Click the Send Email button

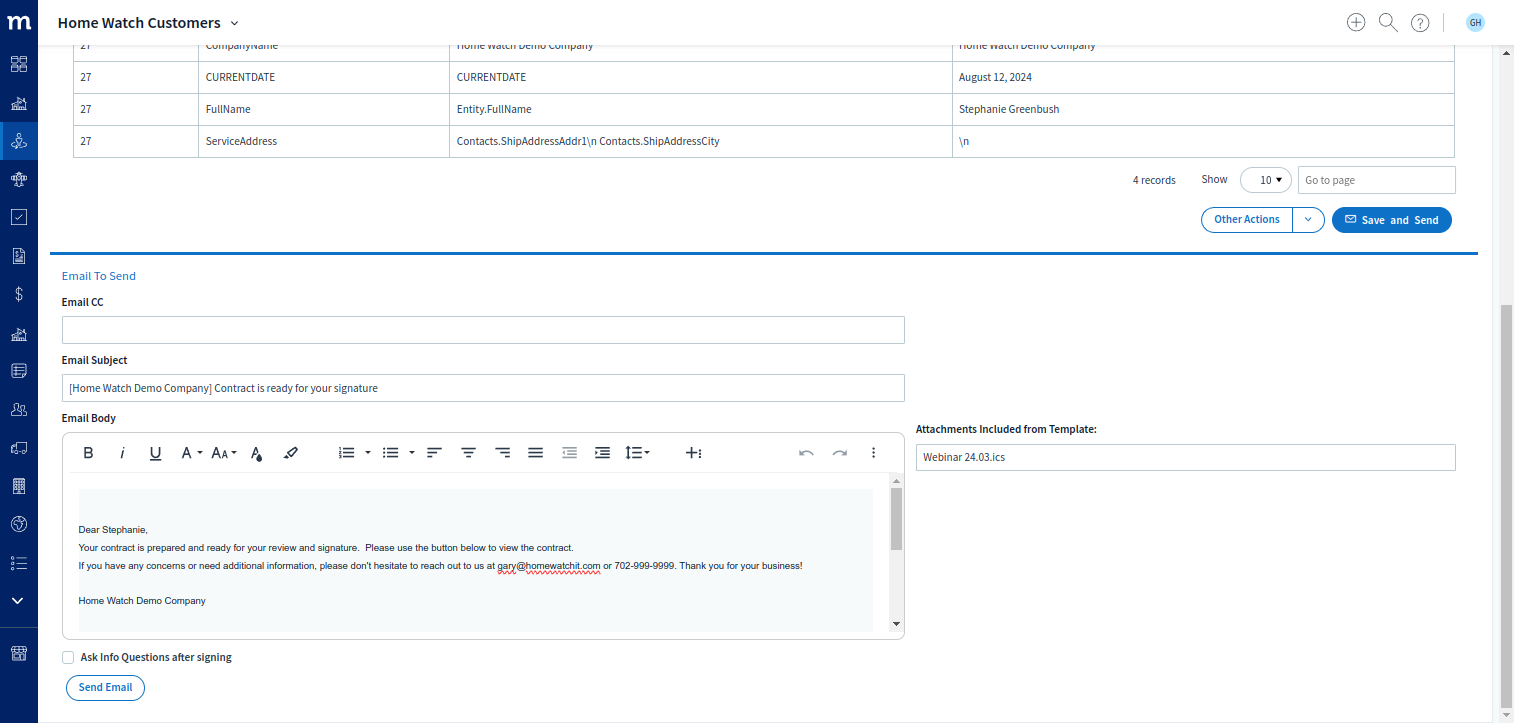point(105,688)
